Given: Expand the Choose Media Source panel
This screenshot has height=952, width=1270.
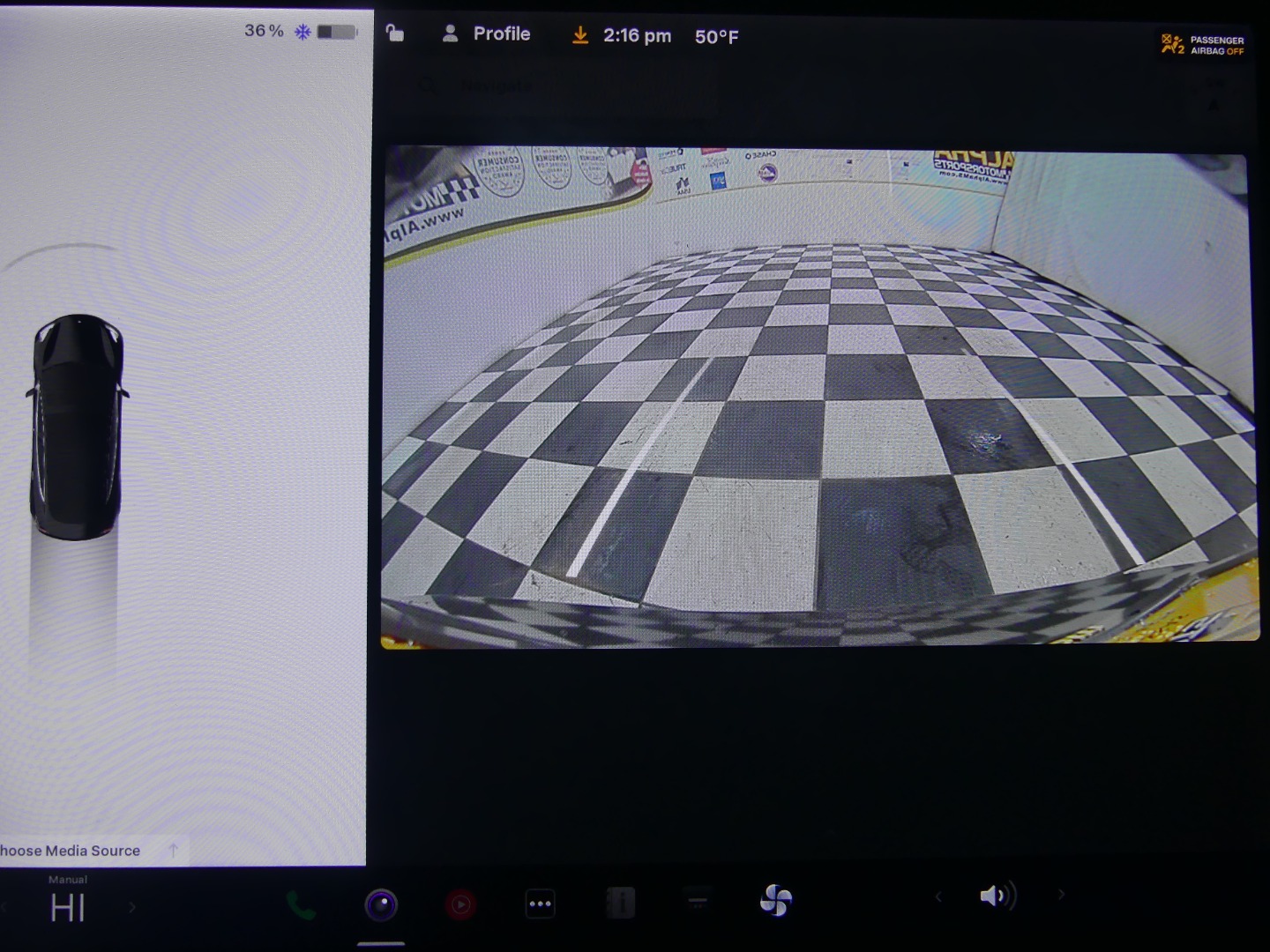Looking at the screenshot, I should pyautogui.click(x=174, y=851).
